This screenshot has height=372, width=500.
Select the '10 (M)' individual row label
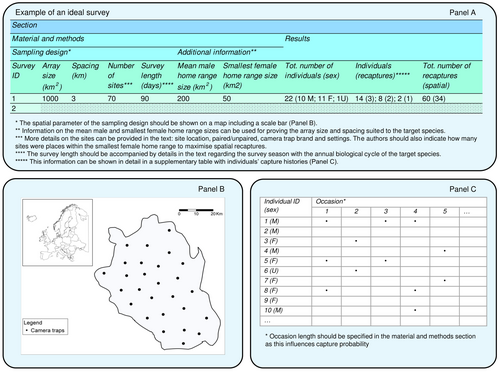(x=273, y=310)
